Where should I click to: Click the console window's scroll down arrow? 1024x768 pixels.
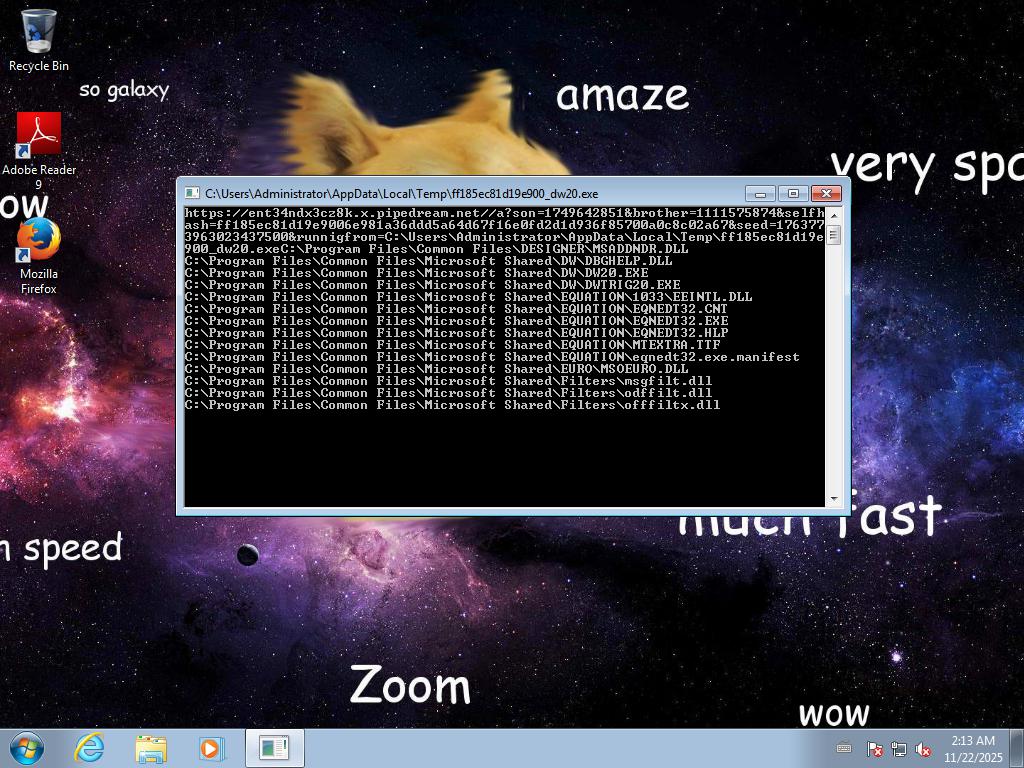833,498
